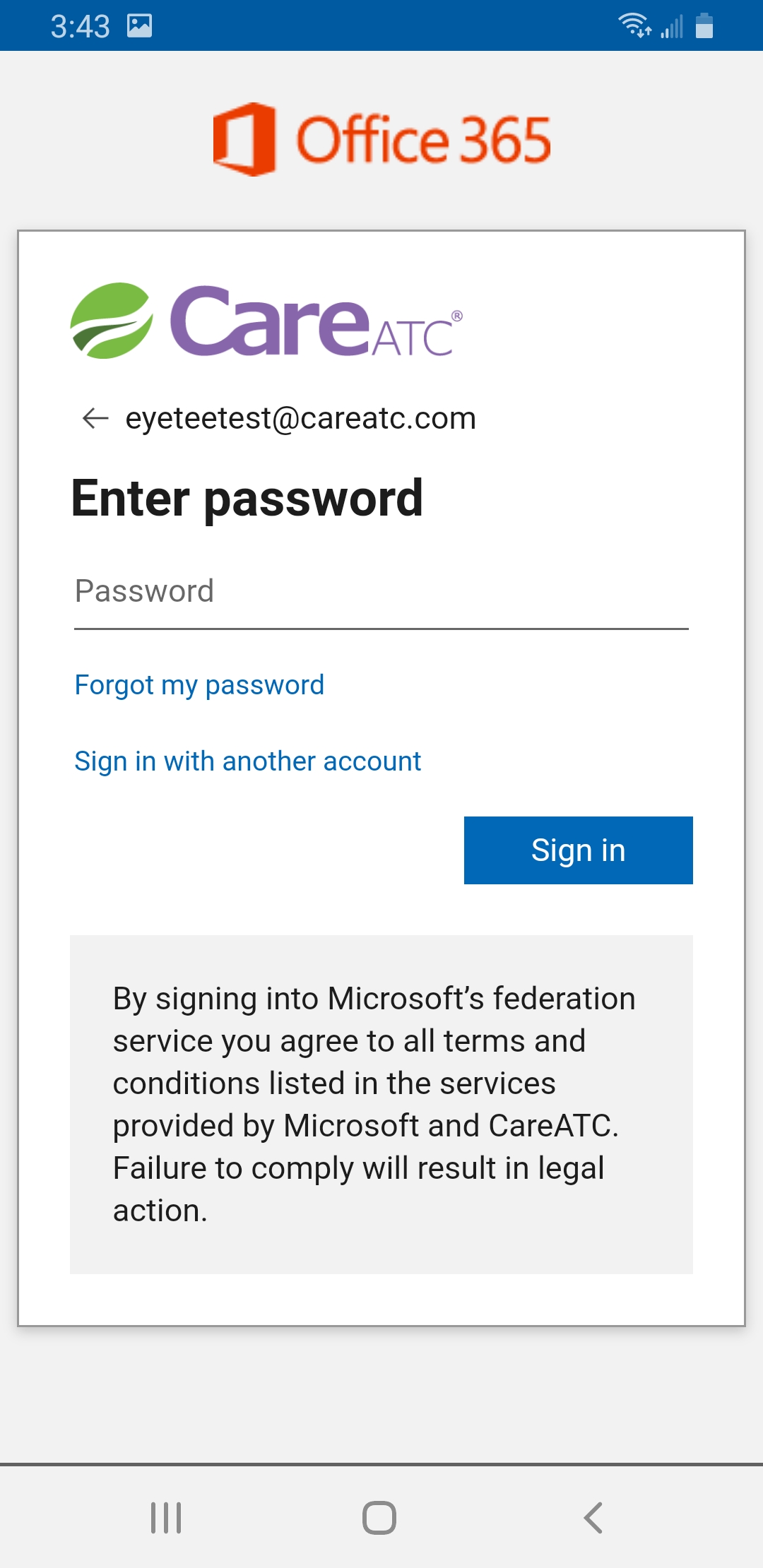The width and height of the screenshot is (763, 1568).
Task: Tap the battery status icon
Action: coord(704,25)
